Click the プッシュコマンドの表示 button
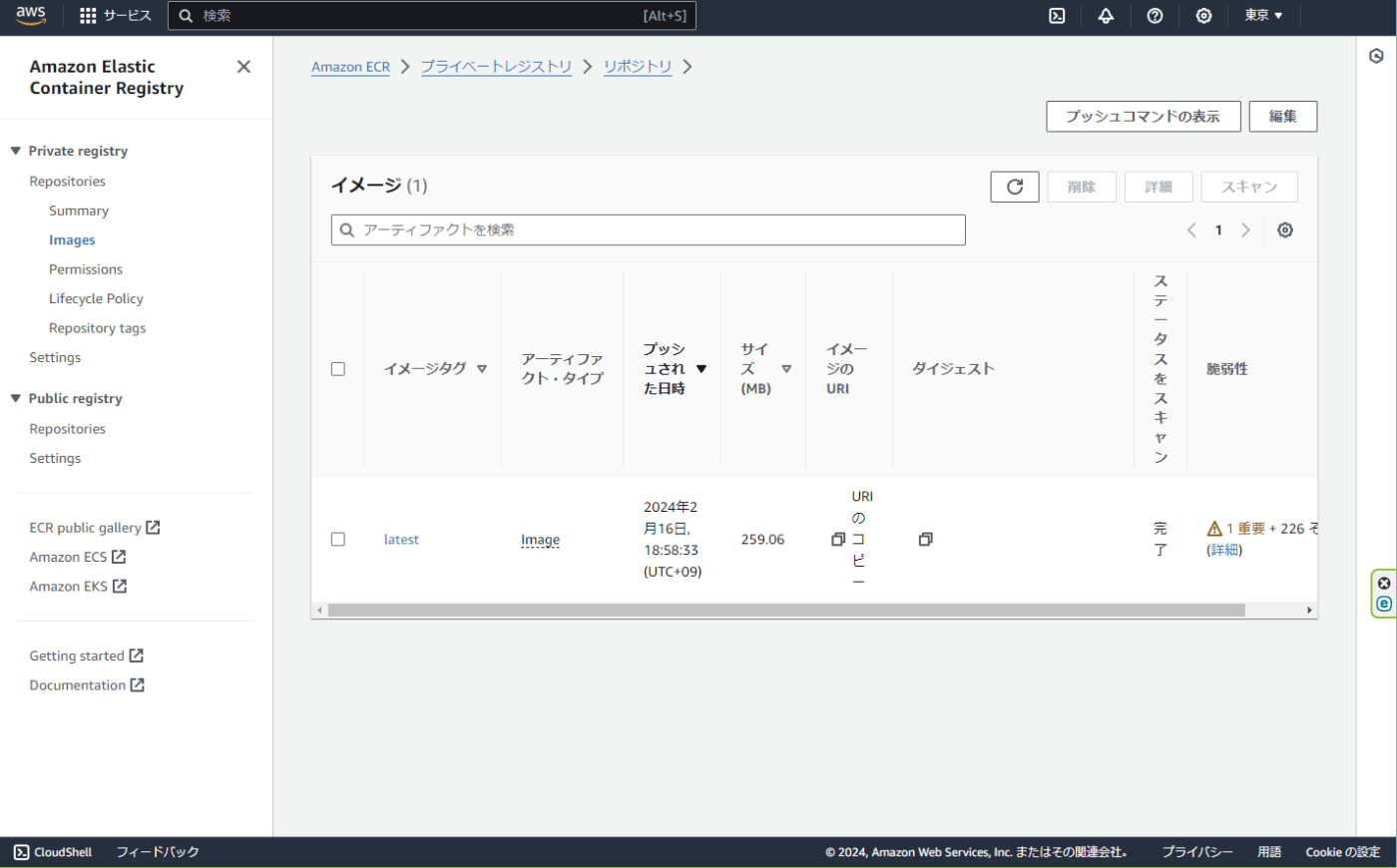 [x=1144, y=117]
